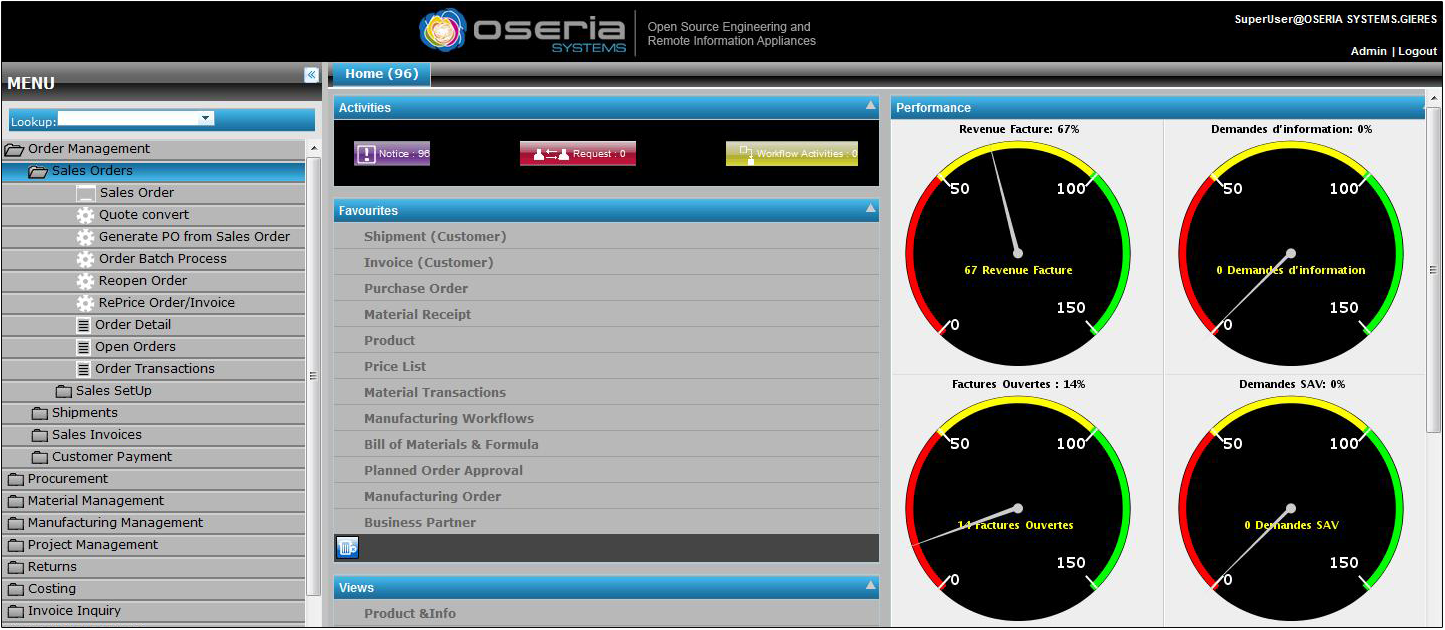Collapse the Activities panel
The image size is (1445, 630).
coord(870,104)
